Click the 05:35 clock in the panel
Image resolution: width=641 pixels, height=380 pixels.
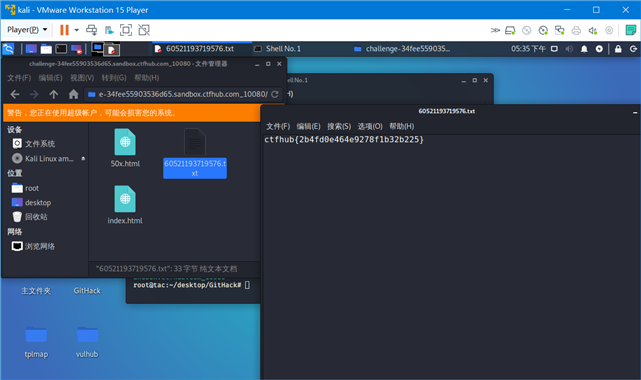pos(528,49)
